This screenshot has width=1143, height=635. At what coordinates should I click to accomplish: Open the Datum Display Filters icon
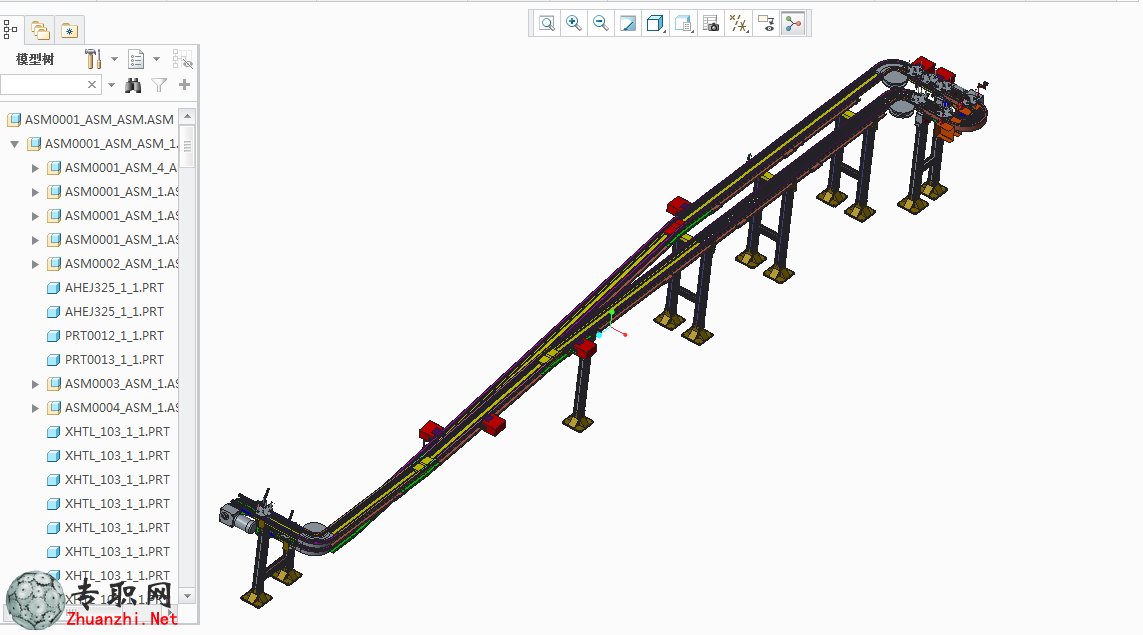[738, 23]
